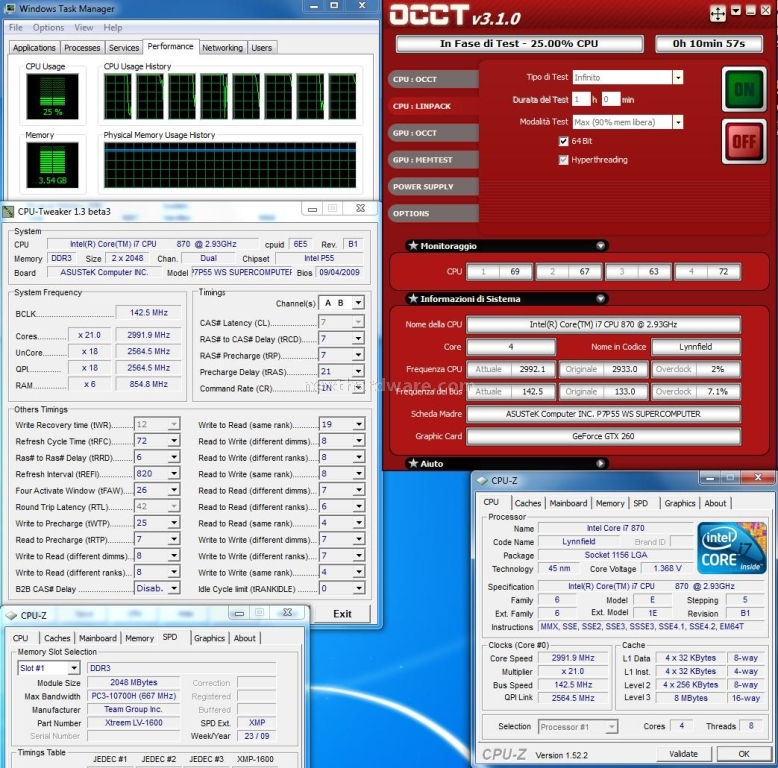Click the CPU 4 temperature value 72
Viewport: 778px width, 768px height.
723,271
